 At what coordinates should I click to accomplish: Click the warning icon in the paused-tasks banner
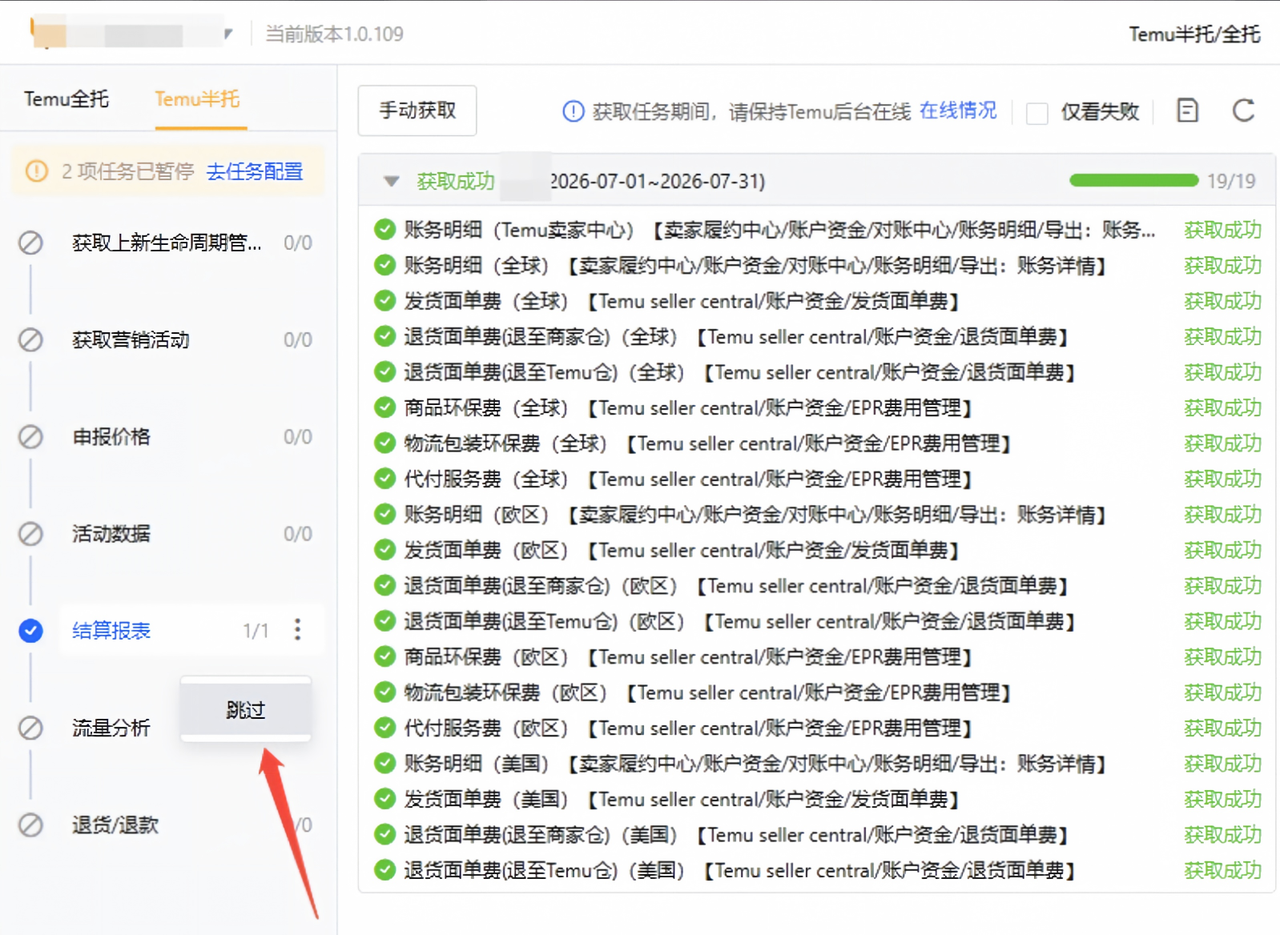pyautogui.click(x=37, y=171)
